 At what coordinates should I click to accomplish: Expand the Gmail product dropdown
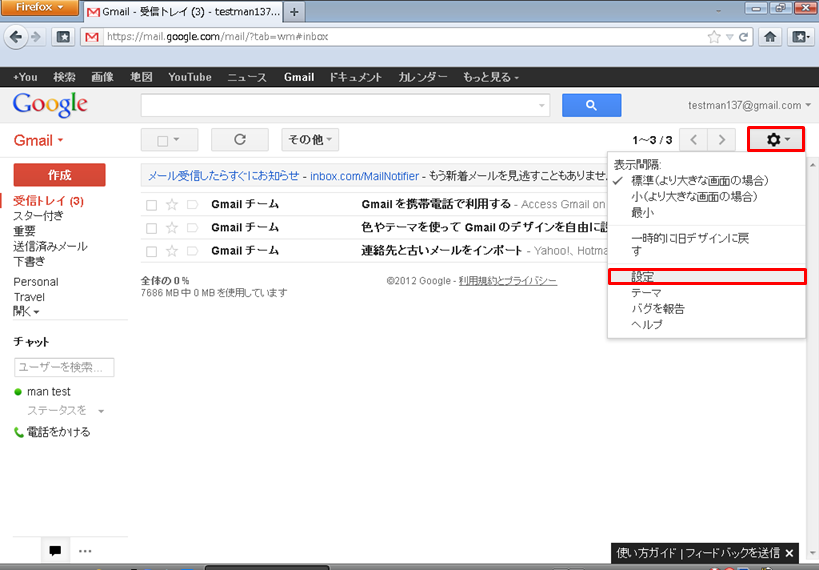point(38,140)
